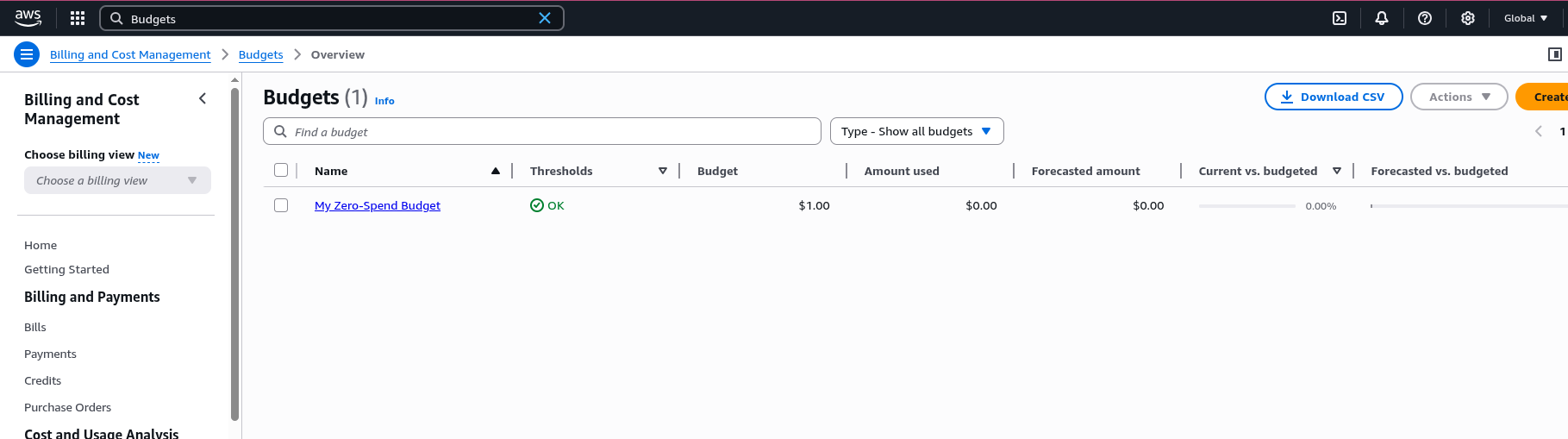Open Home in the sidebar

point(41,245)
